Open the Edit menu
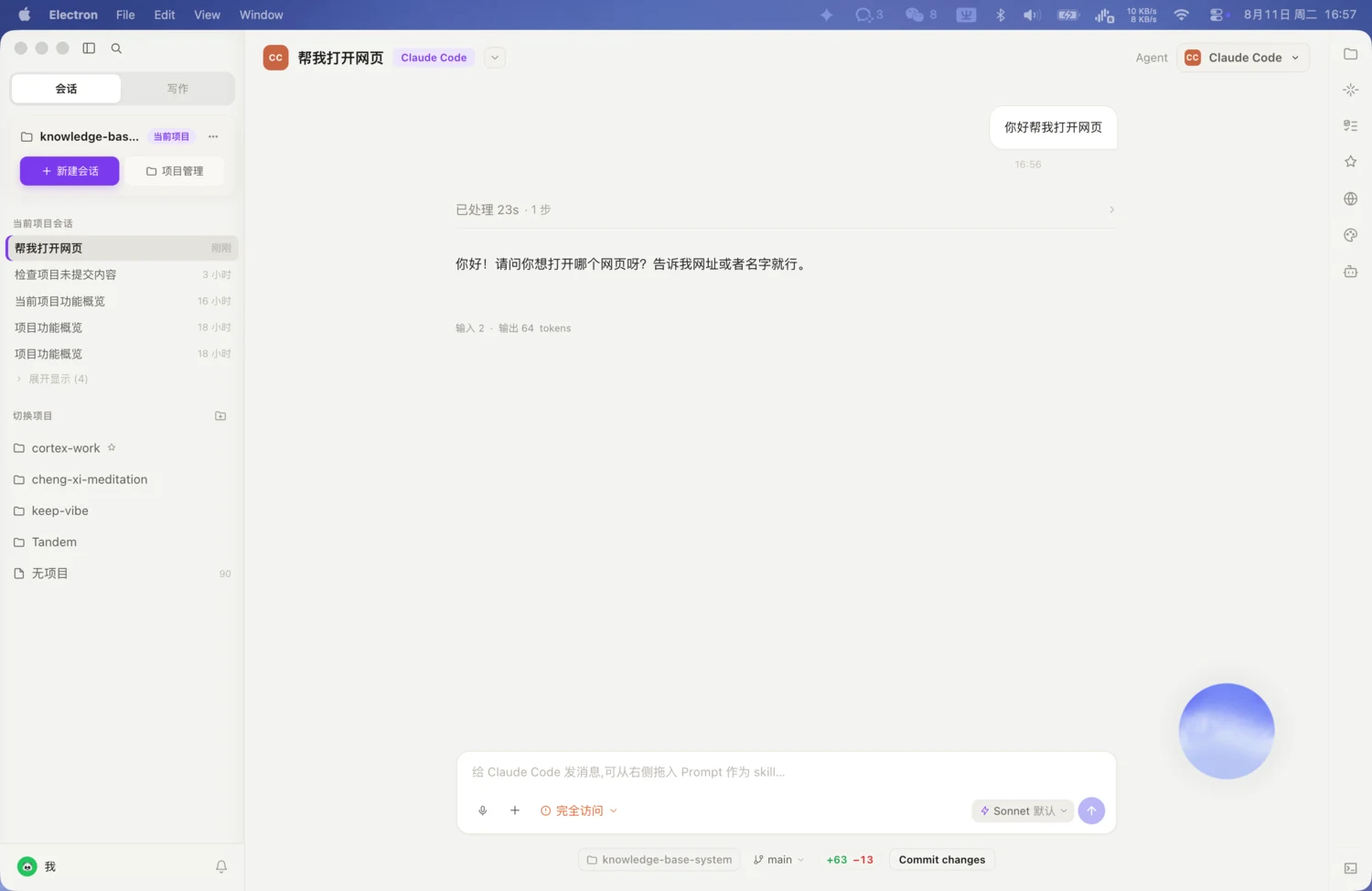 (x=165, y=15)
